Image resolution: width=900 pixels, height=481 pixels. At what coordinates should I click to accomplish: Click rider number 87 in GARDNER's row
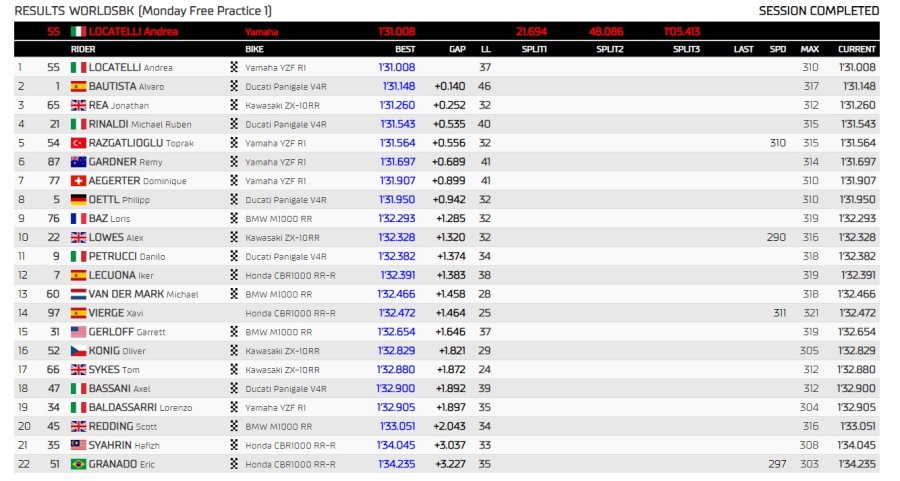[x=53, y=162]
